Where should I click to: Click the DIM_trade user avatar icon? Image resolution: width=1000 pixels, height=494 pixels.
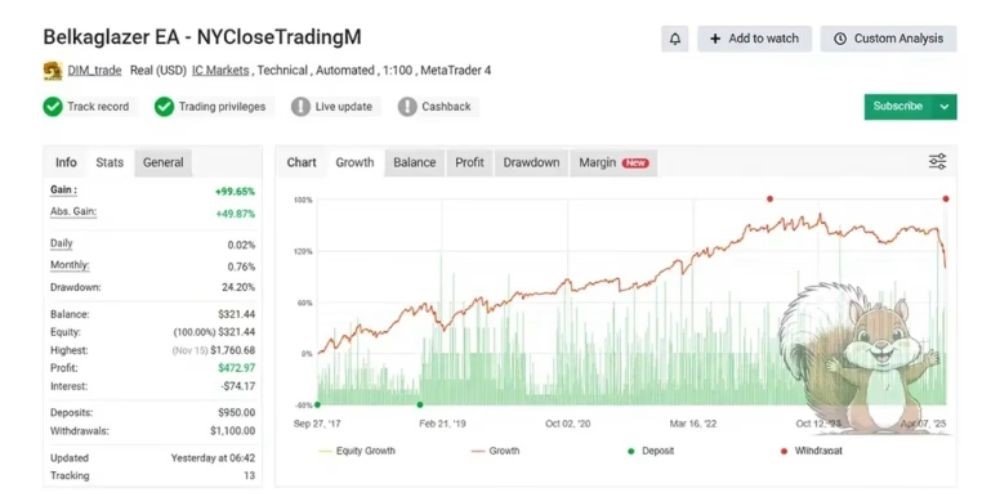53,71
